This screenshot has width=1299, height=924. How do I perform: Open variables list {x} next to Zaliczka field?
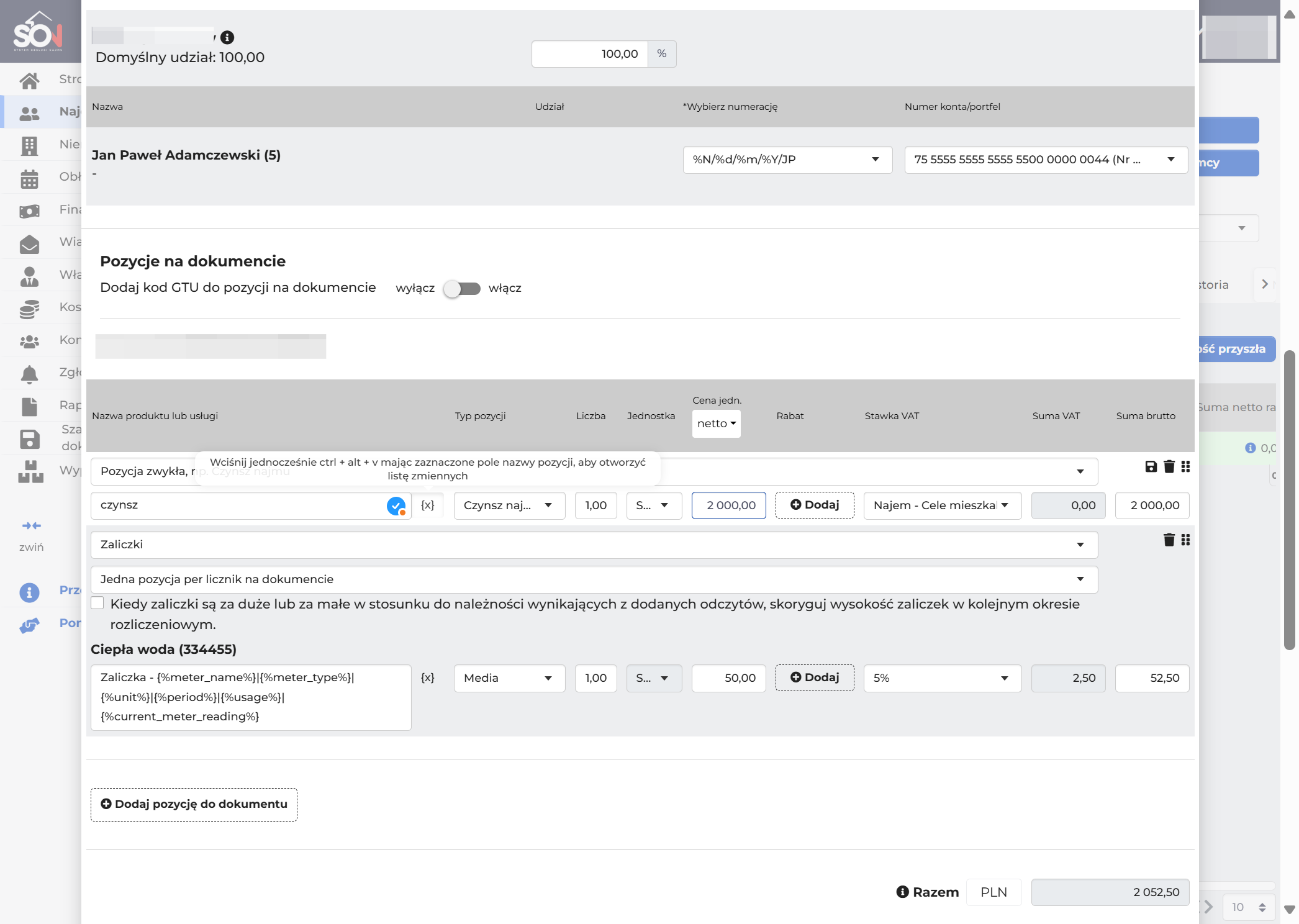tap(427, 678)
